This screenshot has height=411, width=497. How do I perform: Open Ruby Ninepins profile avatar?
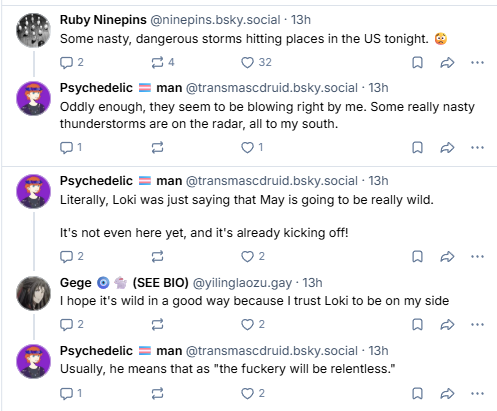click(33, 30)
